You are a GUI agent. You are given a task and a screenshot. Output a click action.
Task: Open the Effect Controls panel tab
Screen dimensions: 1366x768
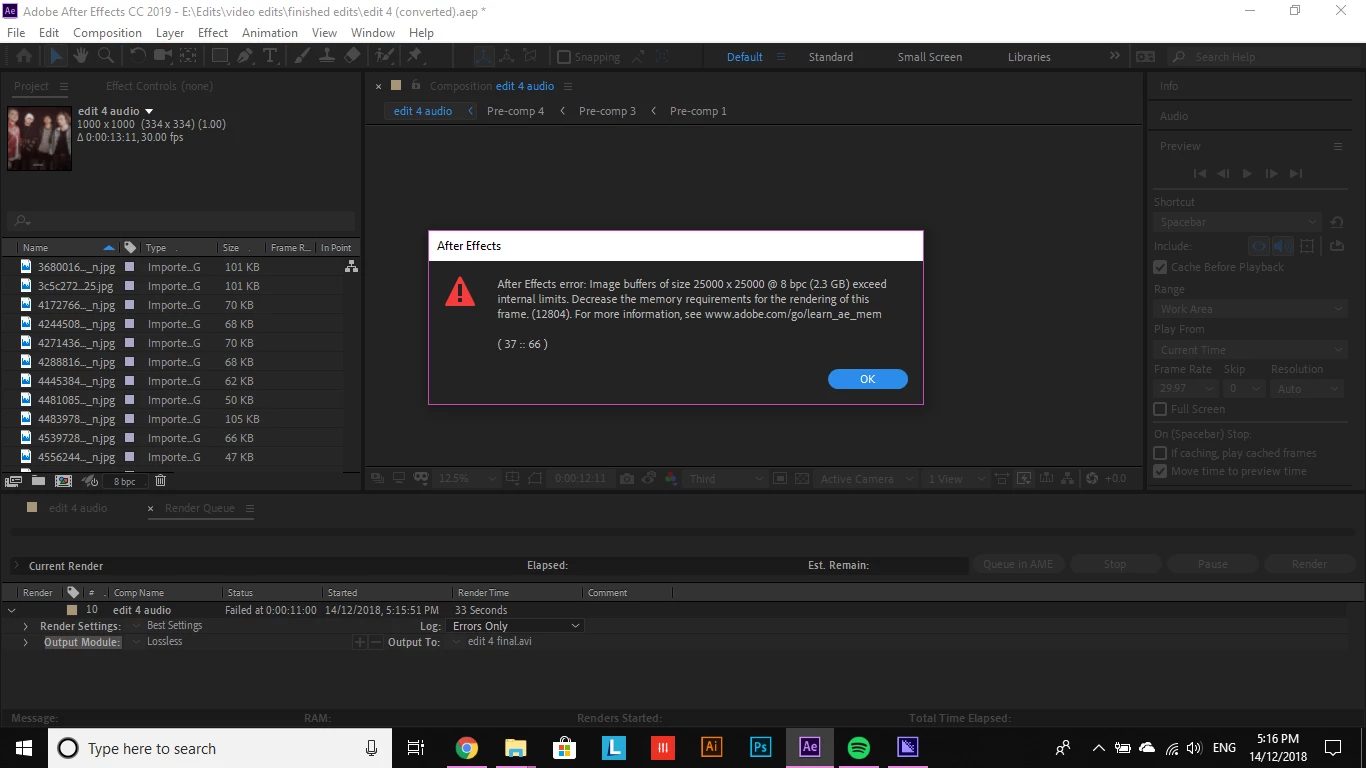(x=159, y=86)
